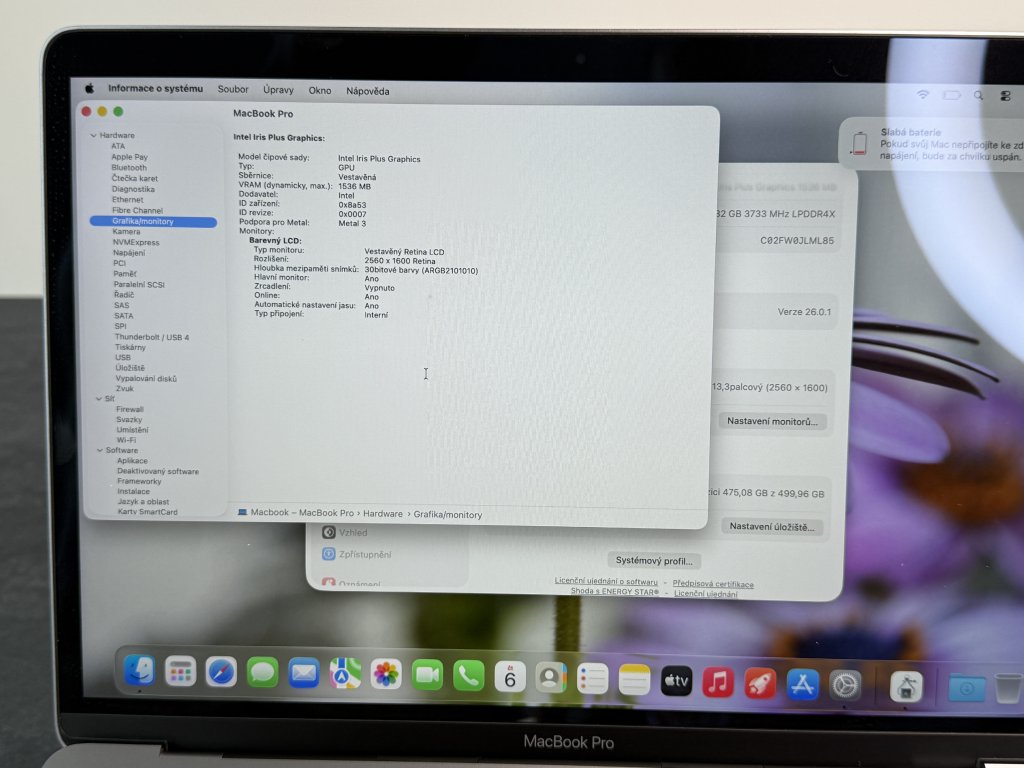Screen dimensions: 1024x768
Task: Open the Úpravy menu
Action: pos(278,90)
